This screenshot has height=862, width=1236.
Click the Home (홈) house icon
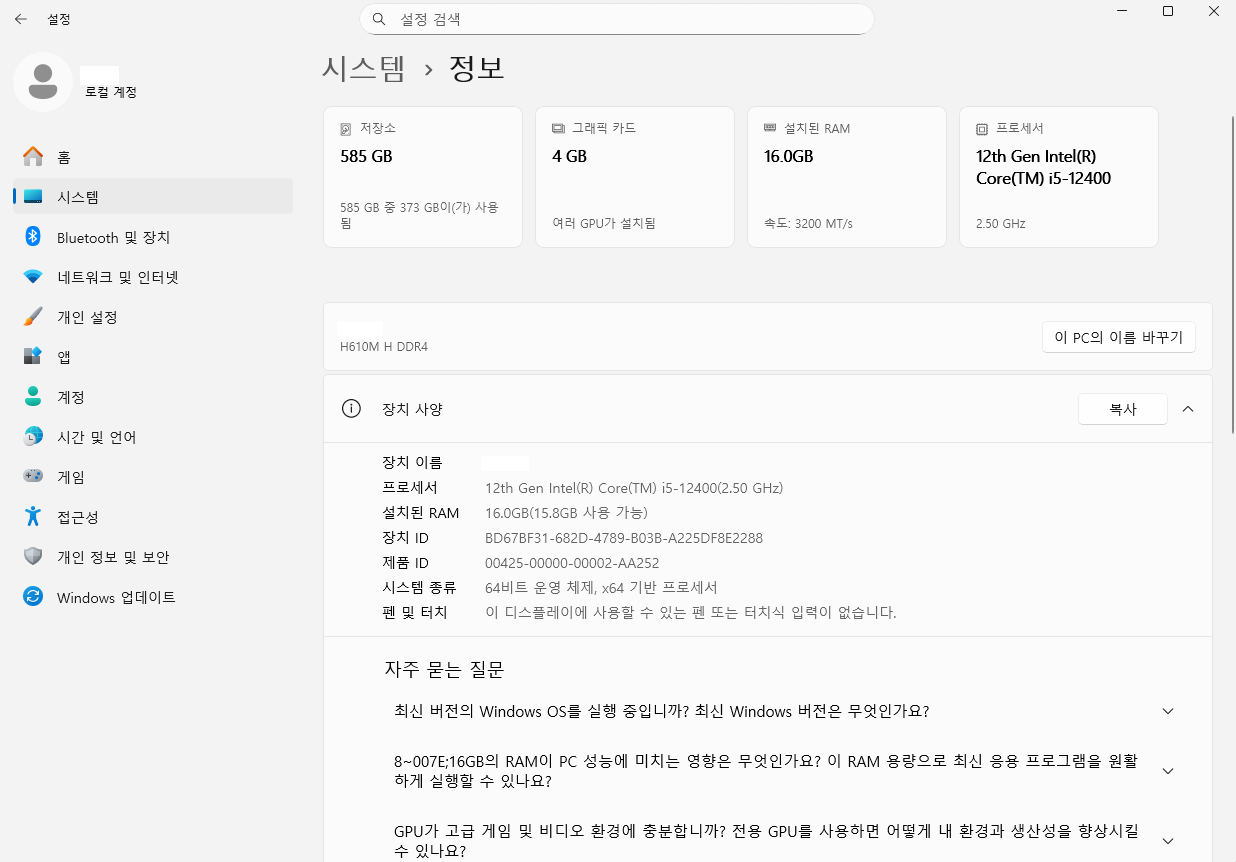(x=33, y=157)
